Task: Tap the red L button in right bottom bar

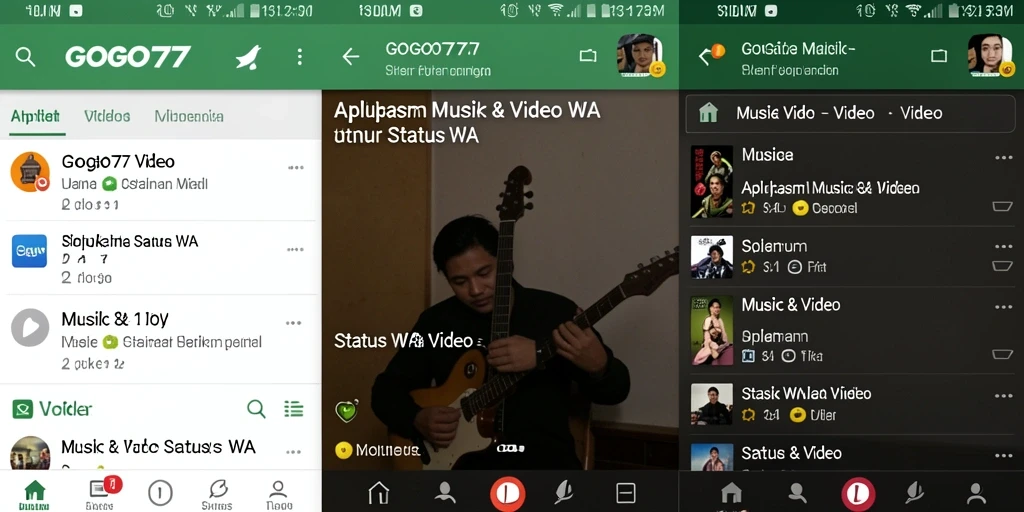Action: 858,493
